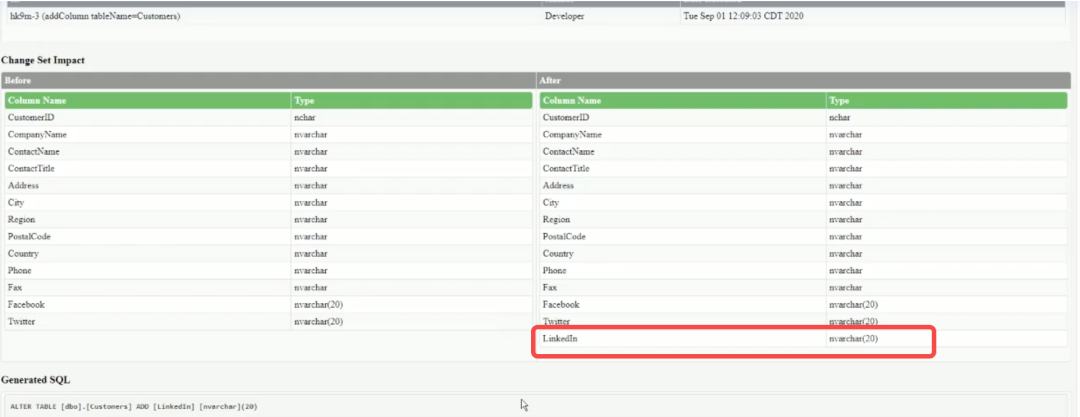
Task: Select Region's nvarchar type in After table
Action: pos(846,219)
